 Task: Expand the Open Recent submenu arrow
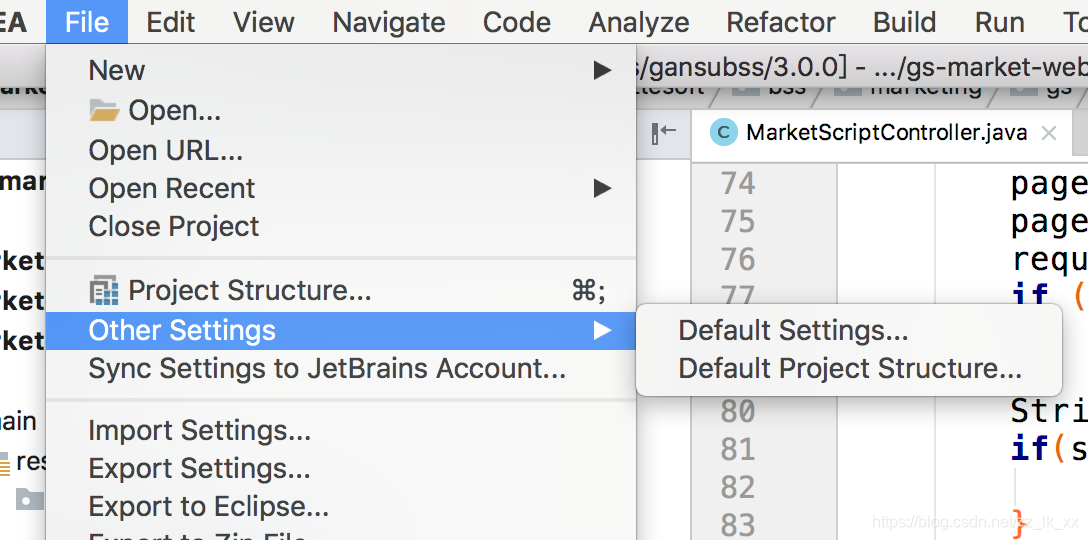pos(602,188)
